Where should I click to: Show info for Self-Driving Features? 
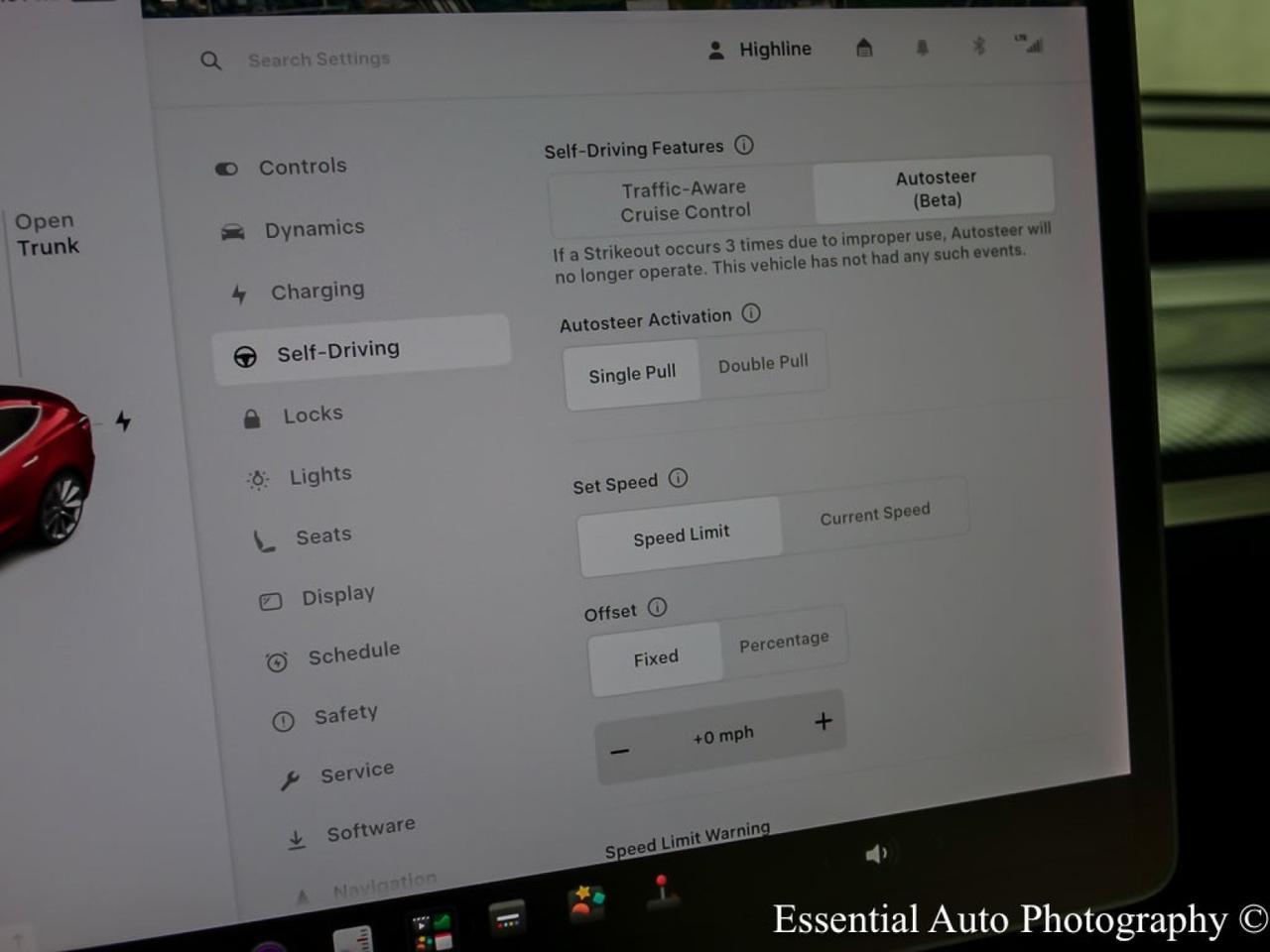pyautogui.click(x=744, y=146)
